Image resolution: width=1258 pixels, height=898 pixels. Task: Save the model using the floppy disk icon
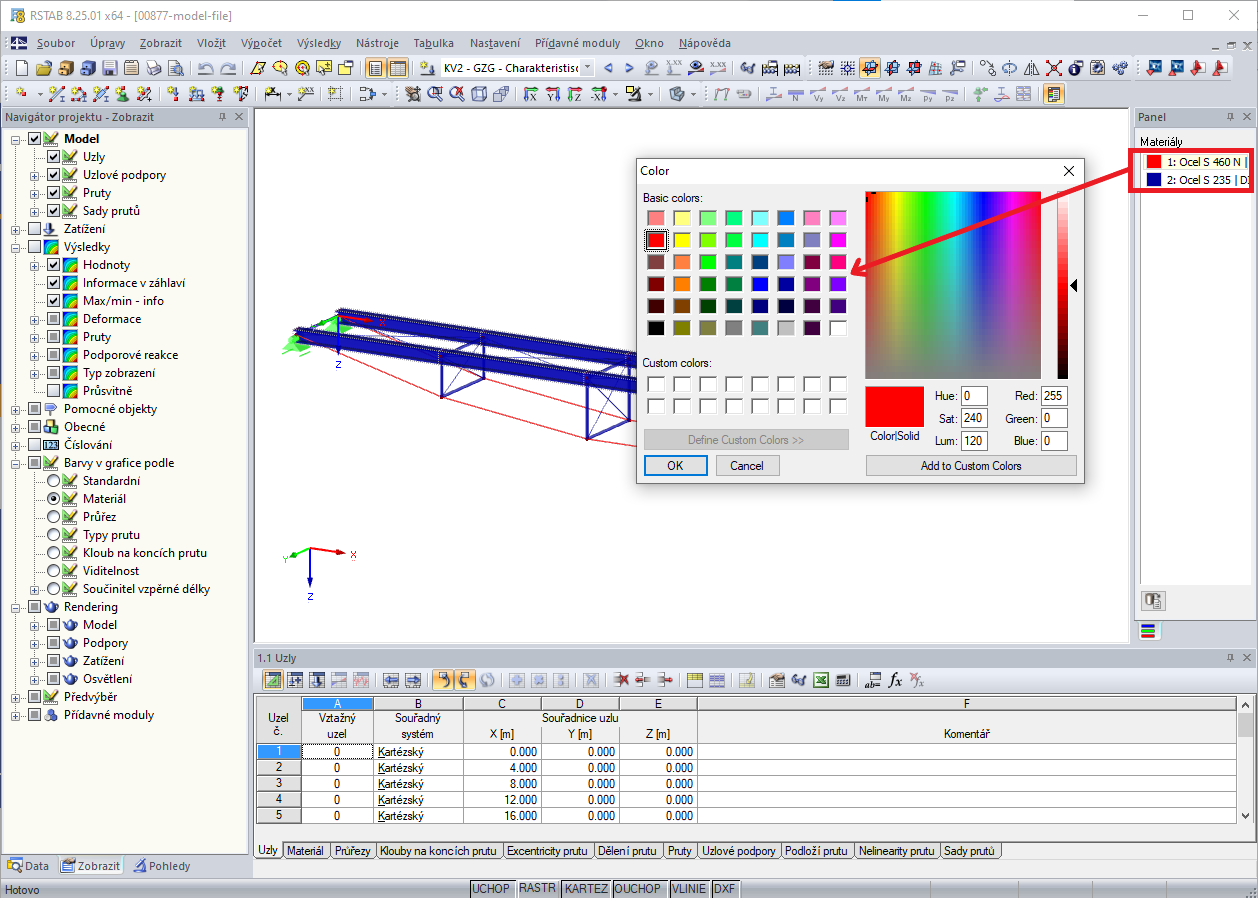click(x=109, y=68)
